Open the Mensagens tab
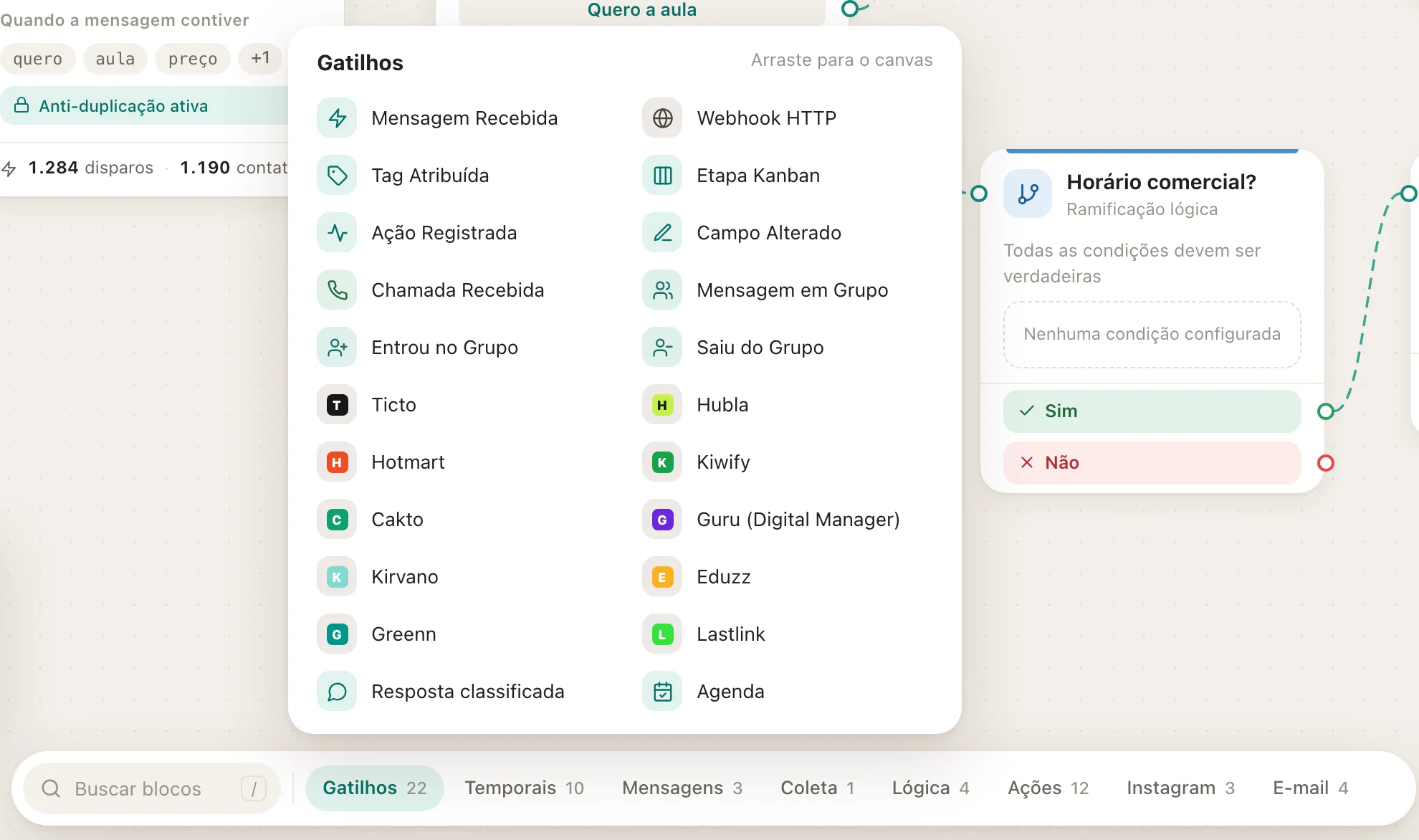The image size is (1419, 840). [682, 788]
